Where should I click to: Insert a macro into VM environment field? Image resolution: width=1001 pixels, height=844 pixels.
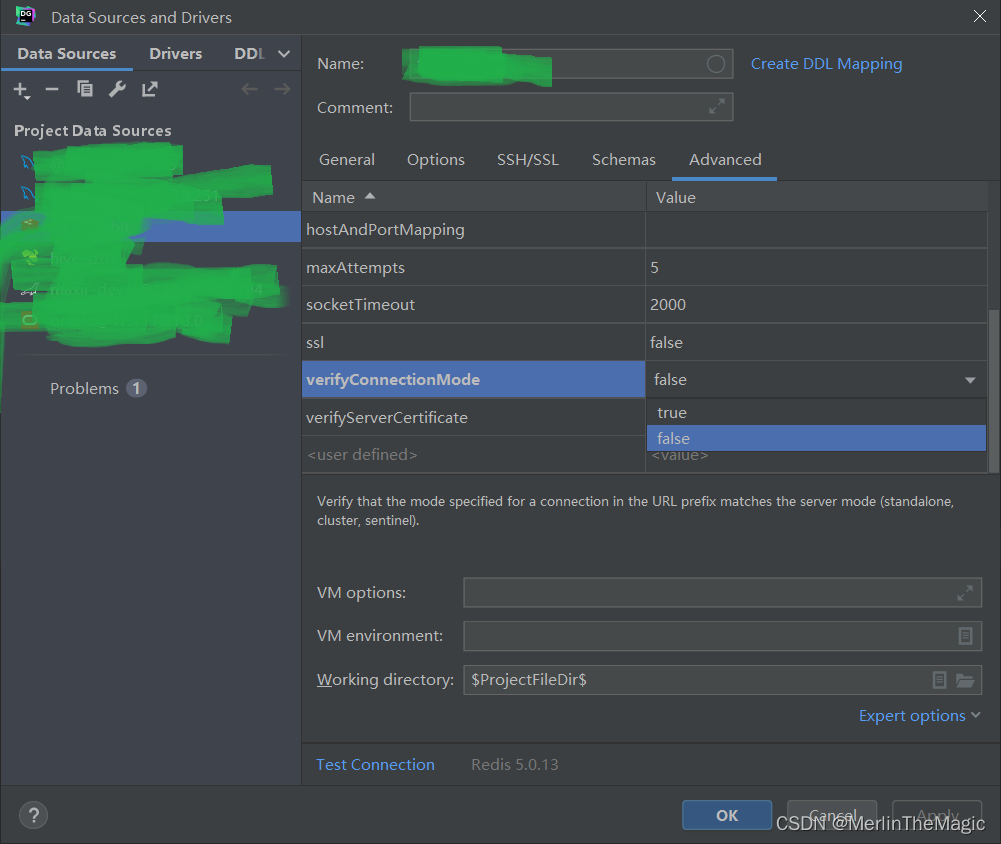pyautogui.click(x=964, y=636)
